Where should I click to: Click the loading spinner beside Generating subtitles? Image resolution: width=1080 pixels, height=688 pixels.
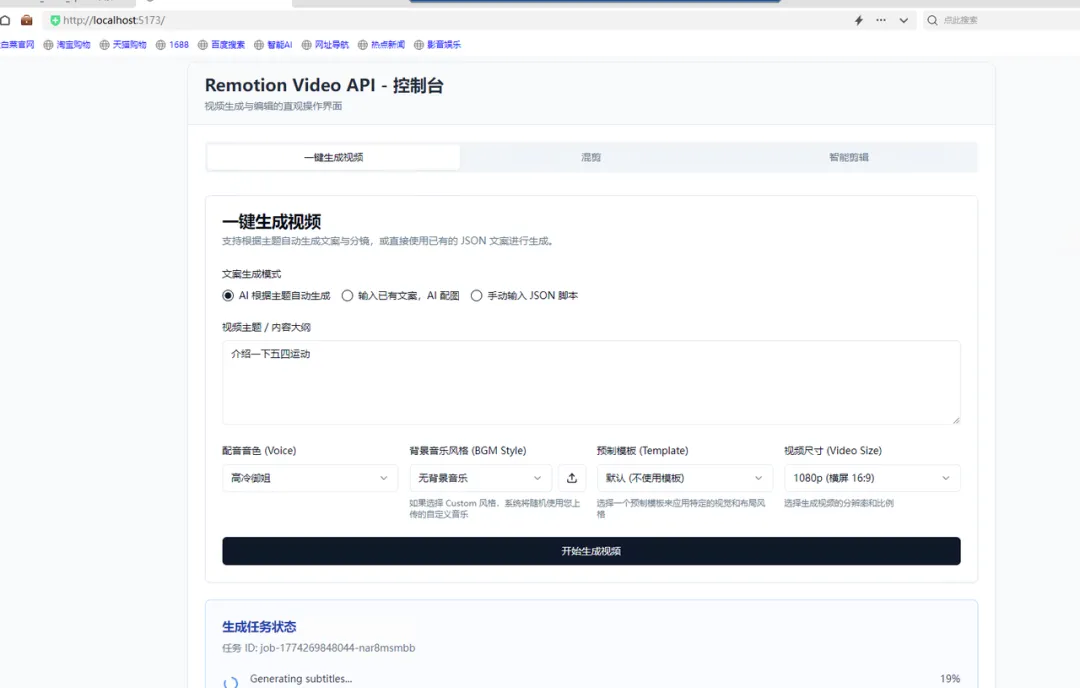click(231, 682)
